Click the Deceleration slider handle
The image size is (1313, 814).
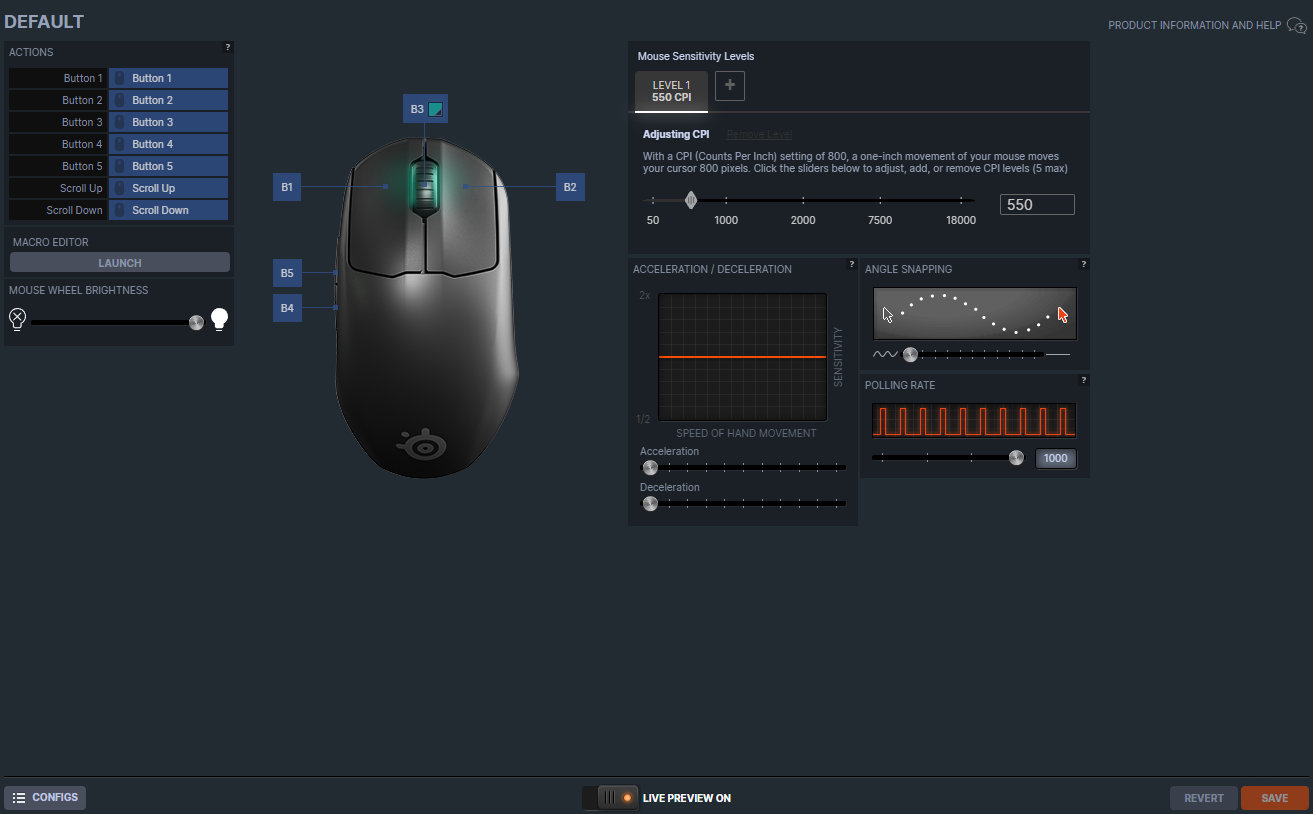pos(650,503)
